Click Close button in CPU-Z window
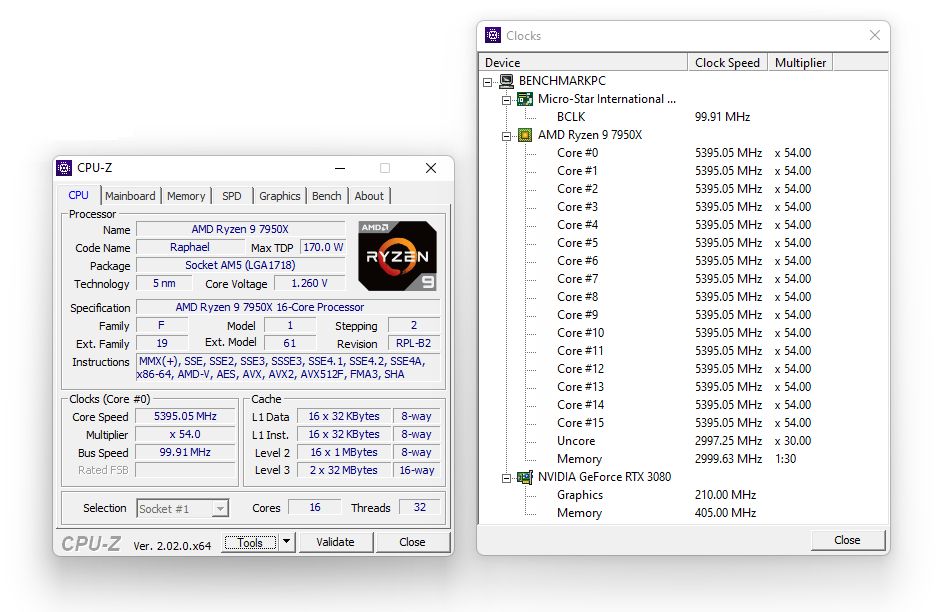 [x=412, y=542]
